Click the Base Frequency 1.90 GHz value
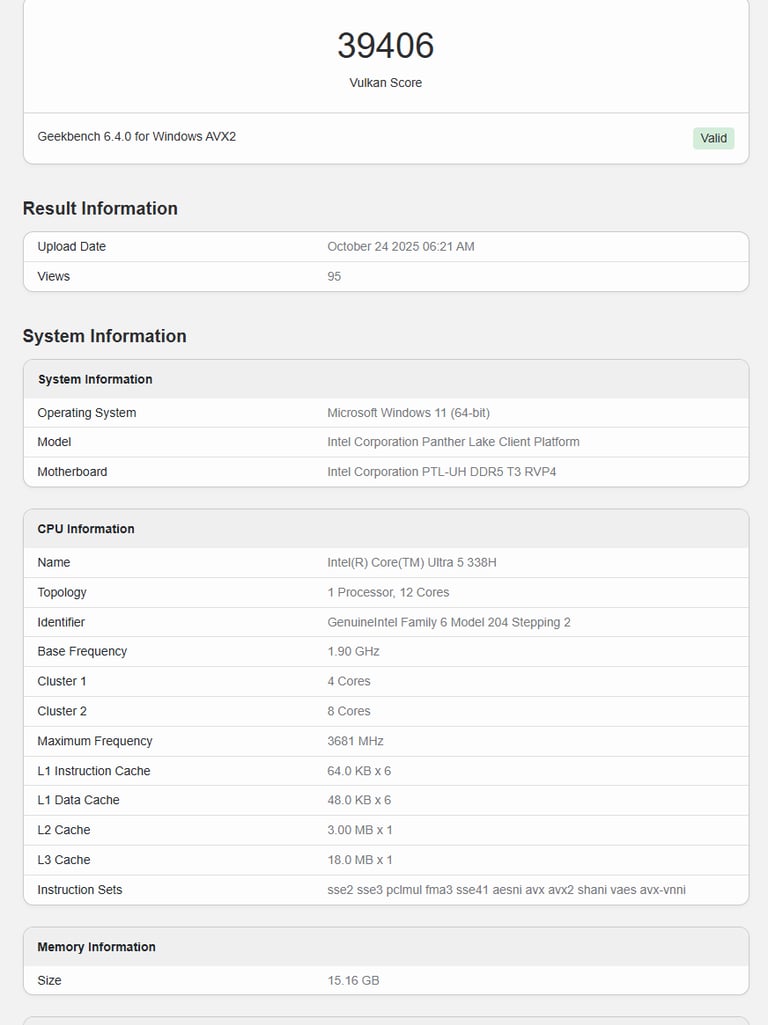Image resolution: width=768 pixels, height=1025 pixels. point(353,652)
